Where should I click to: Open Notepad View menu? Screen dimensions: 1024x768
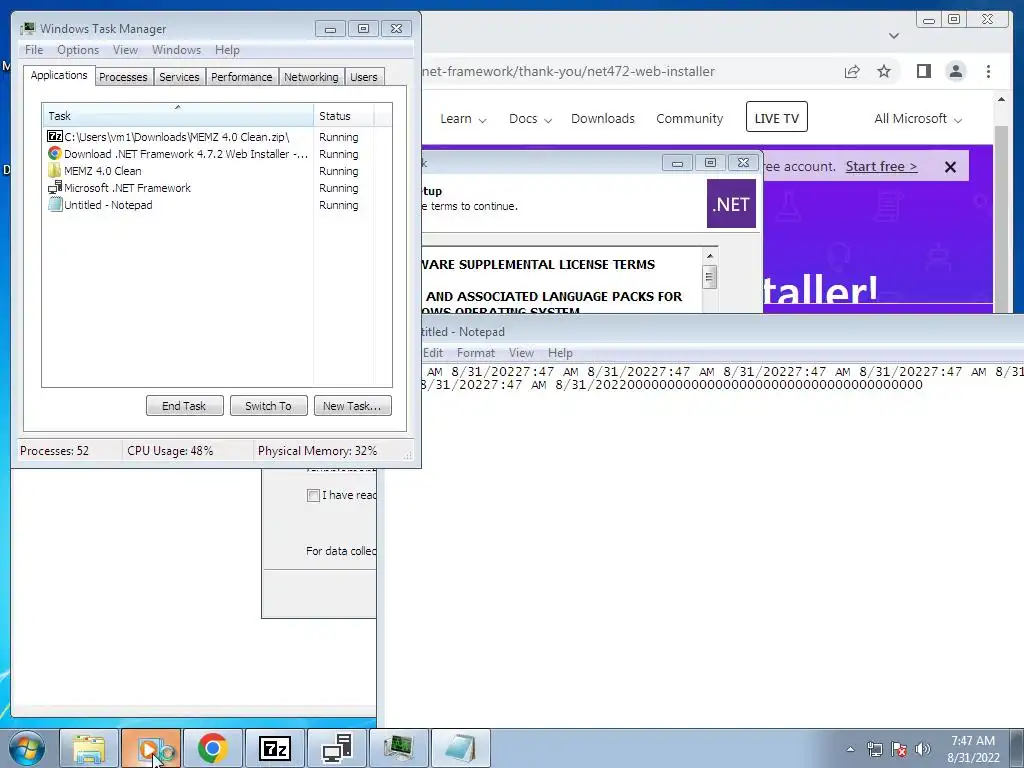(521, 353)
